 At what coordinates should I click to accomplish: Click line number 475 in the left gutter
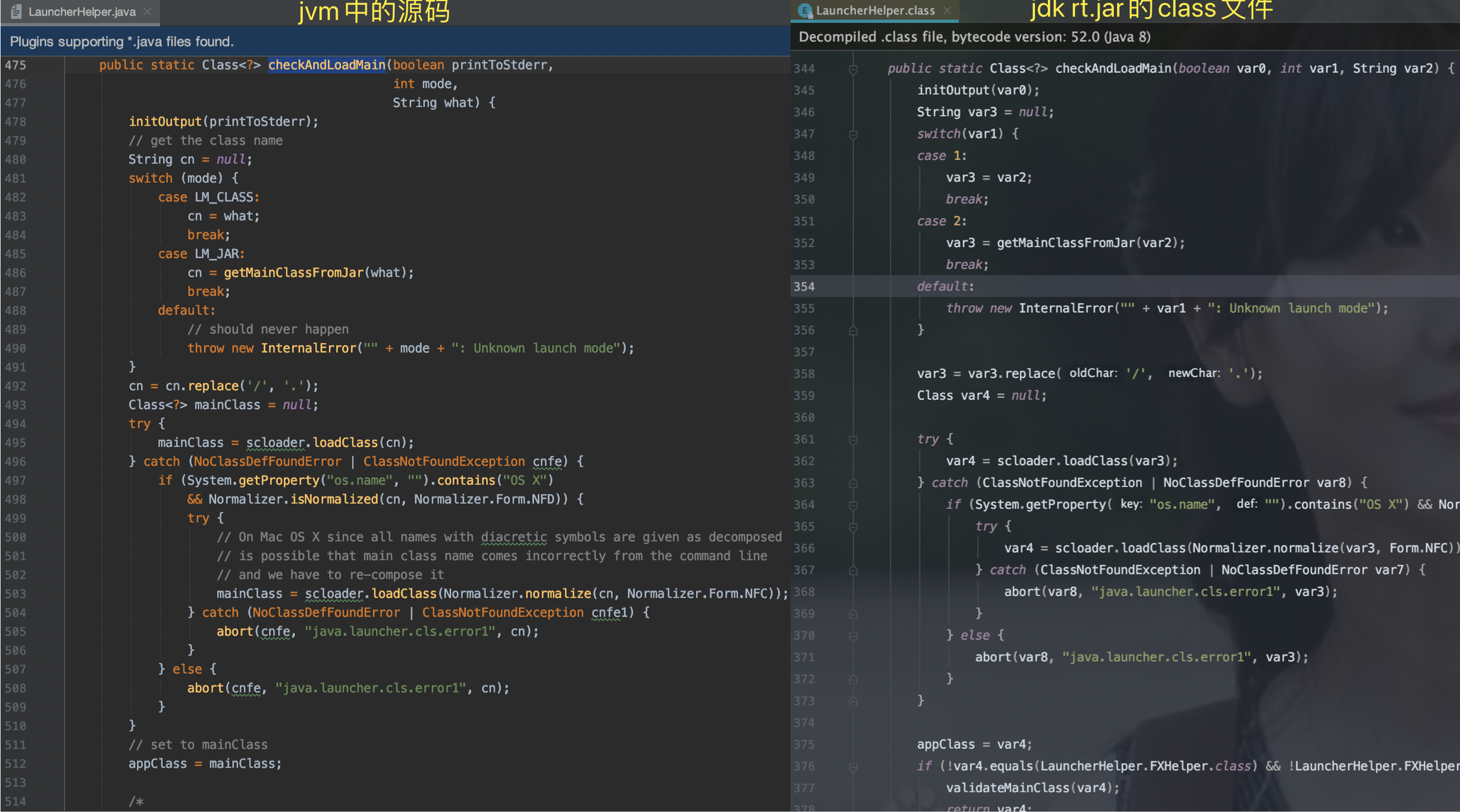16,65
